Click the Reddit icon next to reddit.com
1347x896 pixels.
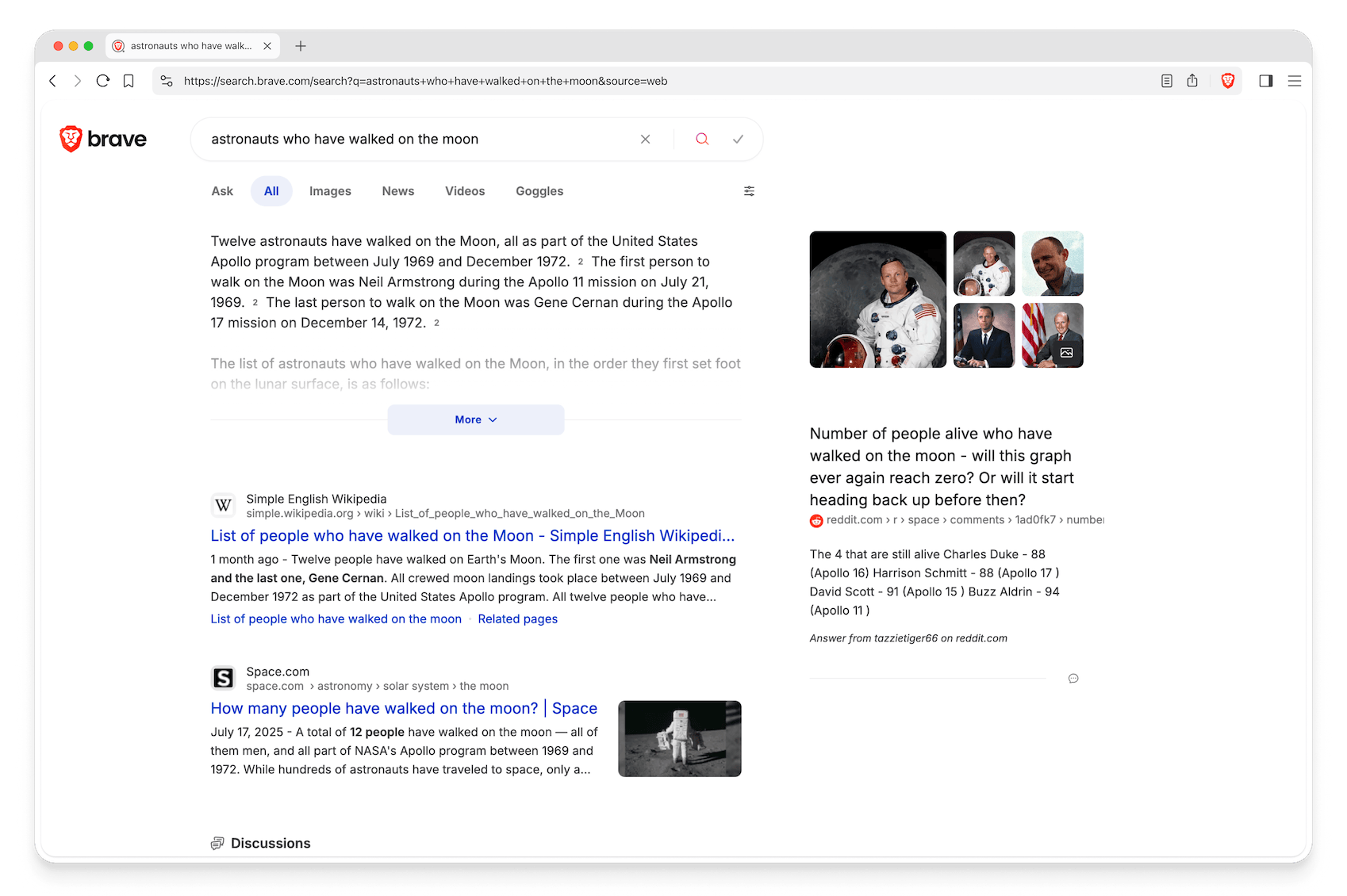(815, 520)
